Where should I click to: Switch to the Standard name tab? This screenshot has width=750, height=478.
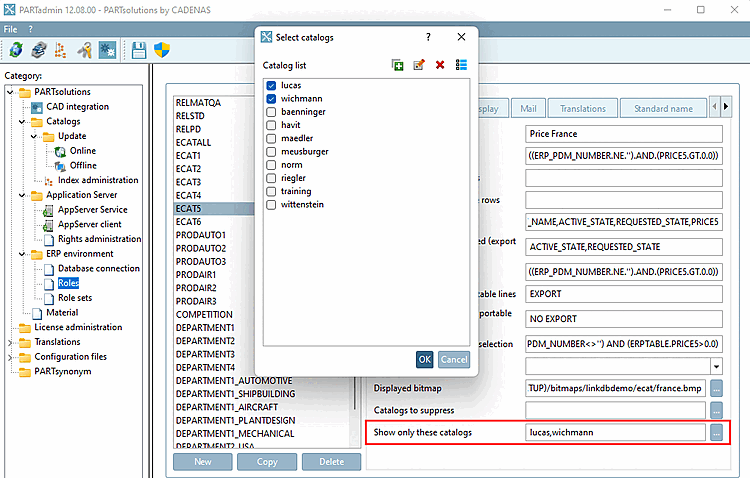pyautogui.click(x=663, y=109)
